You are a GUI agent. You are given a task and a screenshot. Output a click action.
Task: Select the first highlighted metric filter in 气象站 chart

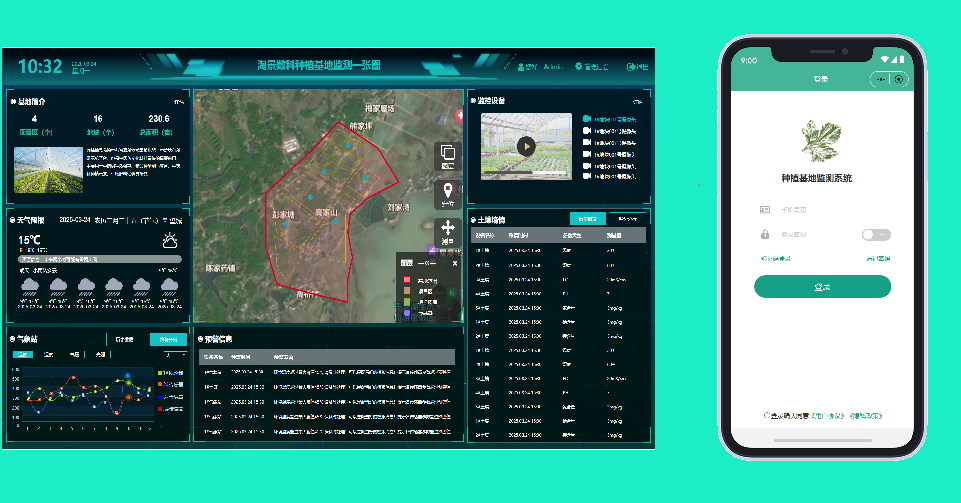point(23,354)
